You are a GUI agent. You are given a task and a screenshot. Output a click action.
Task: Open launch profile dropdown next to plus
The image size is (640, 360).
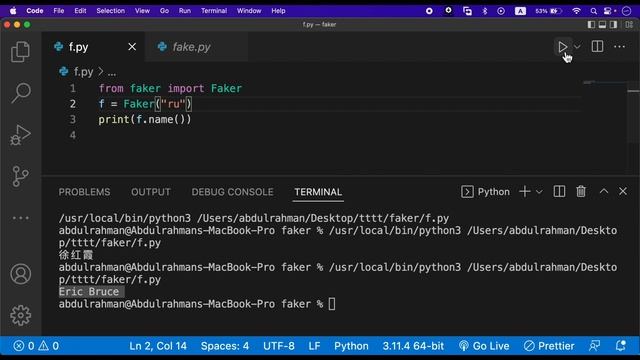539,192
